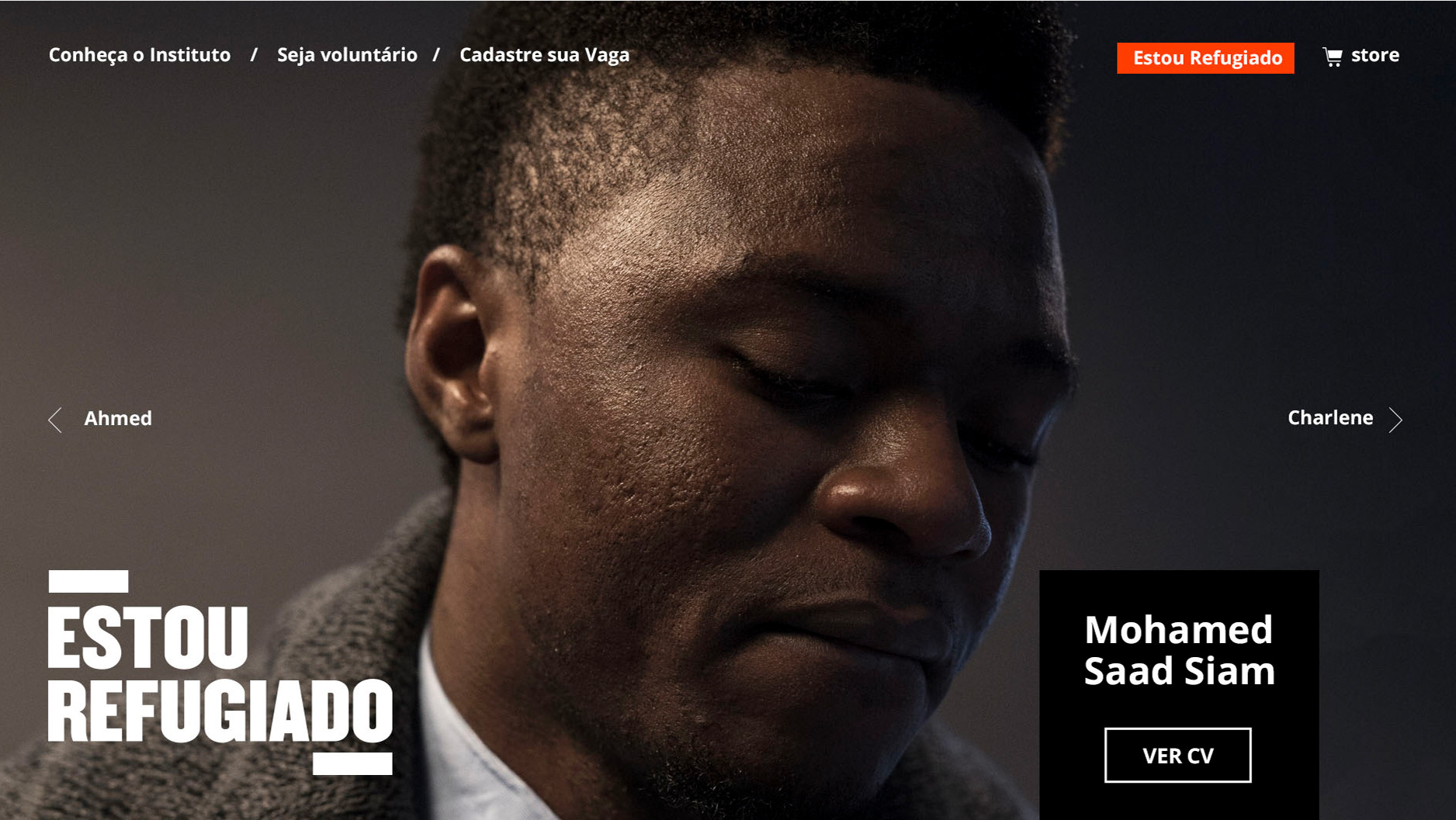
Task: Click the left arrow chevron
Action: point(55,420)
